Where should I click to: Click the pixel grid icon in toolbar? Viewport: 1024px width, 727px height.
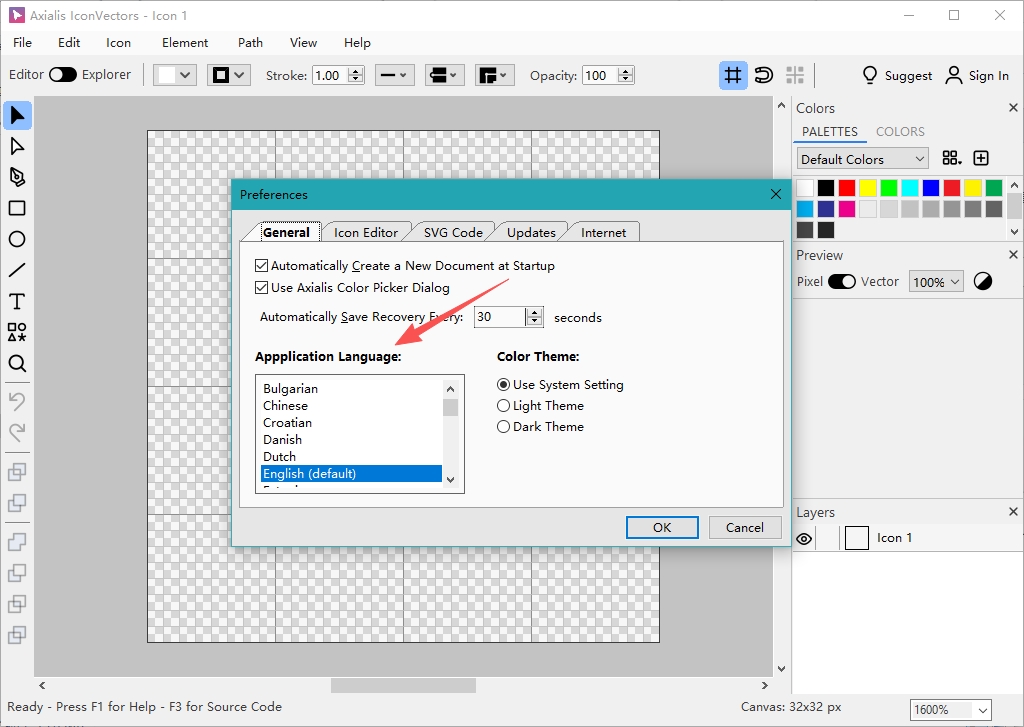(x=795, y=75)
